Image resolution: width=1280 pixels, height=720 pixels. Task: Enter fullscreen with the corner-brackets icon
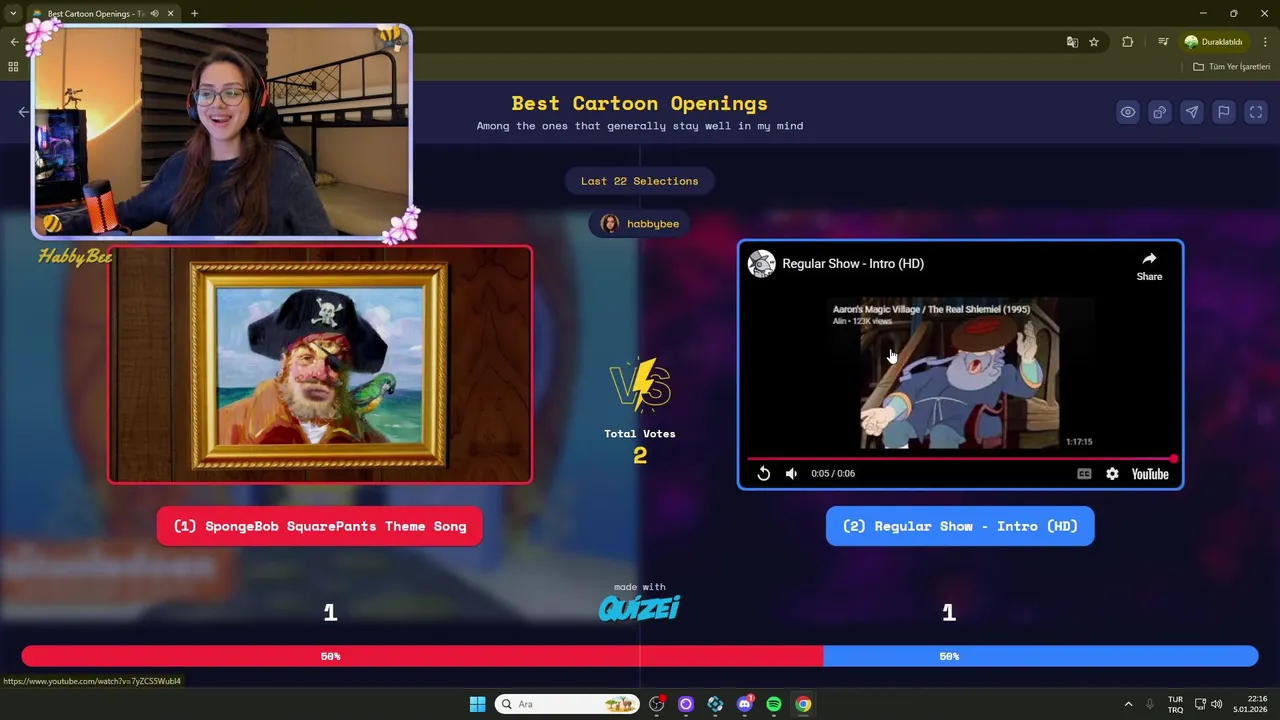coord(1256,112)
